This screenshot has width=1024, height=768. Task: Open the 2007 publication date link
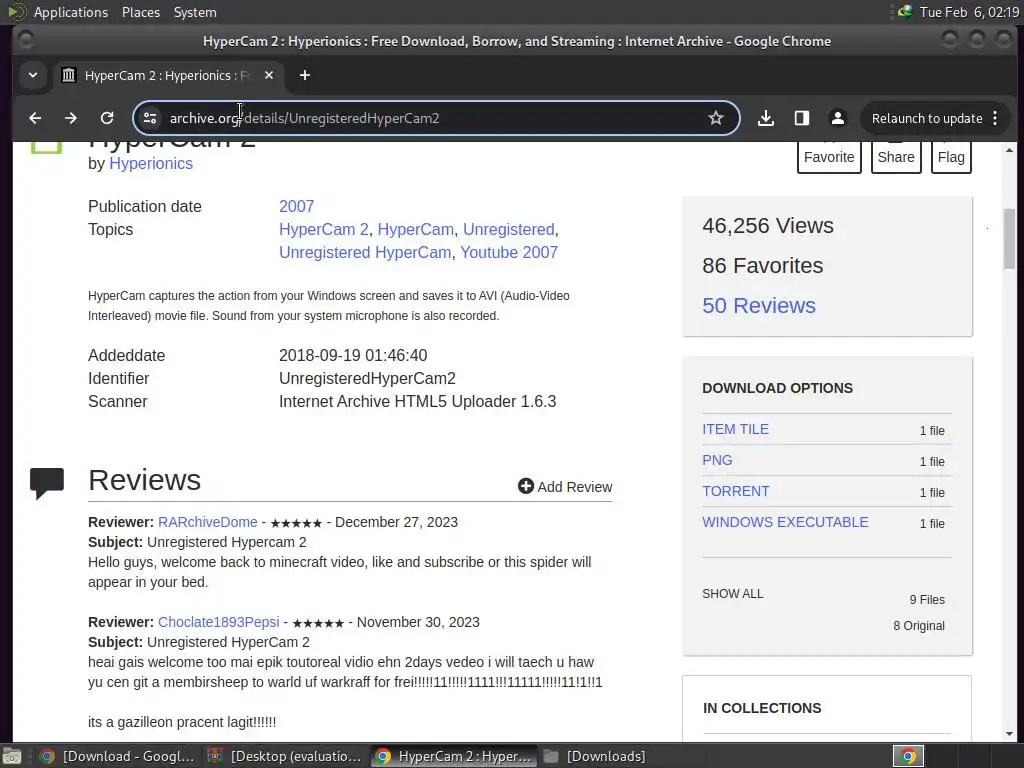[296, 206]
